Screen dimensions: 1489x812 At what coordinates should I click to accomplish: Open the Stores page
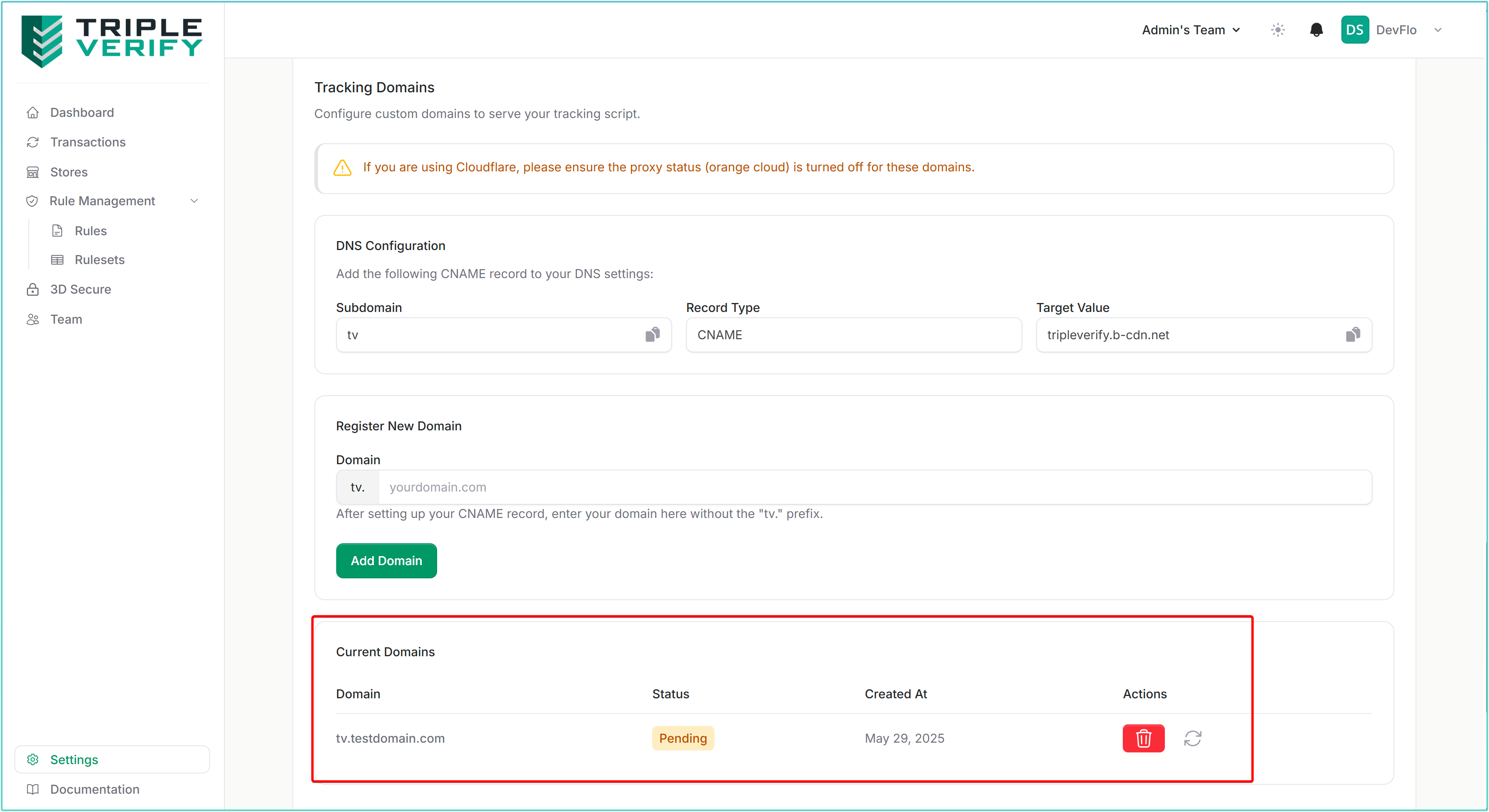click(68, 172)
